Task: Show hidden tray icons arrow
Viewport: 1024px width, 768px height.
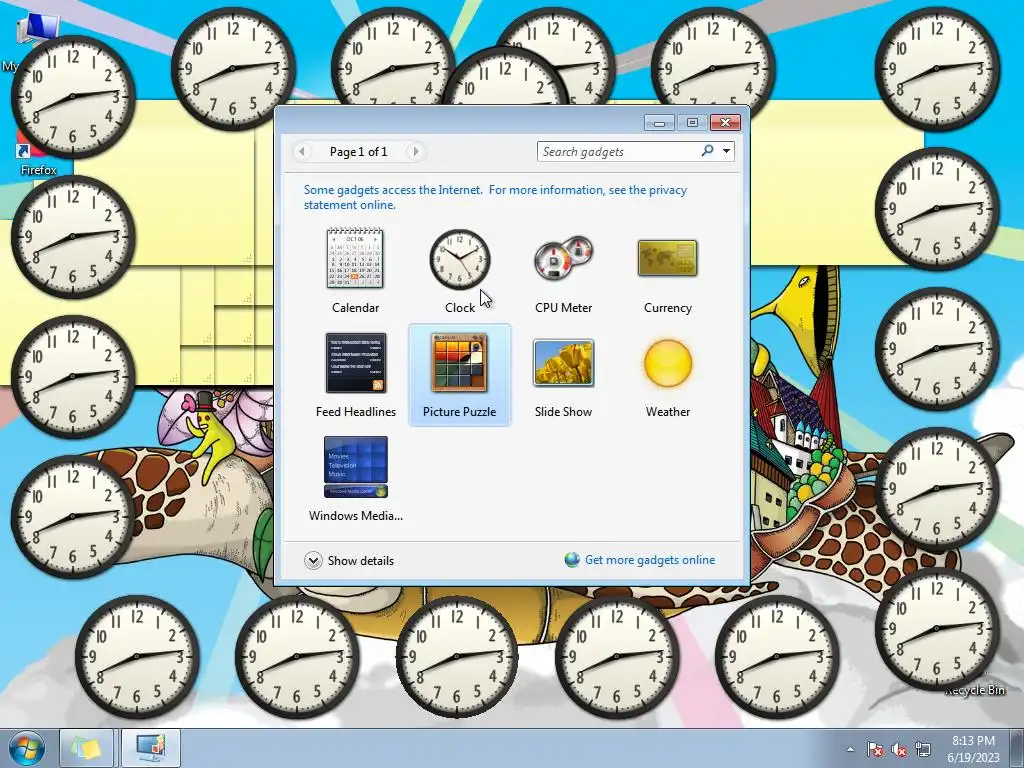Action: point(850,749)
